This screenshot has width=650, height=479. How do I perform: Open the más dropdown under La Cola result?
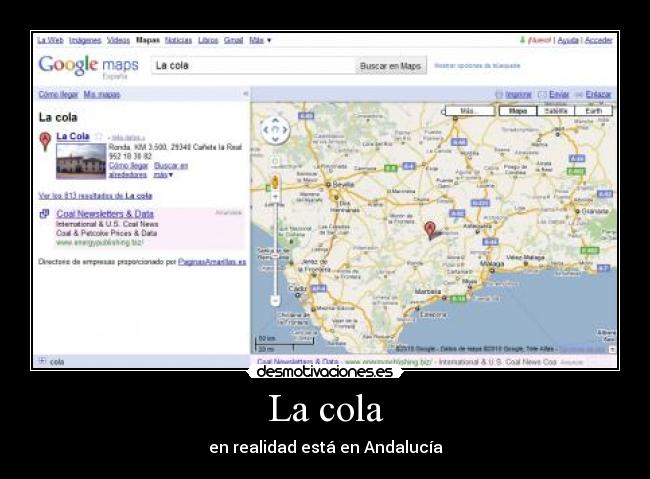163,175
